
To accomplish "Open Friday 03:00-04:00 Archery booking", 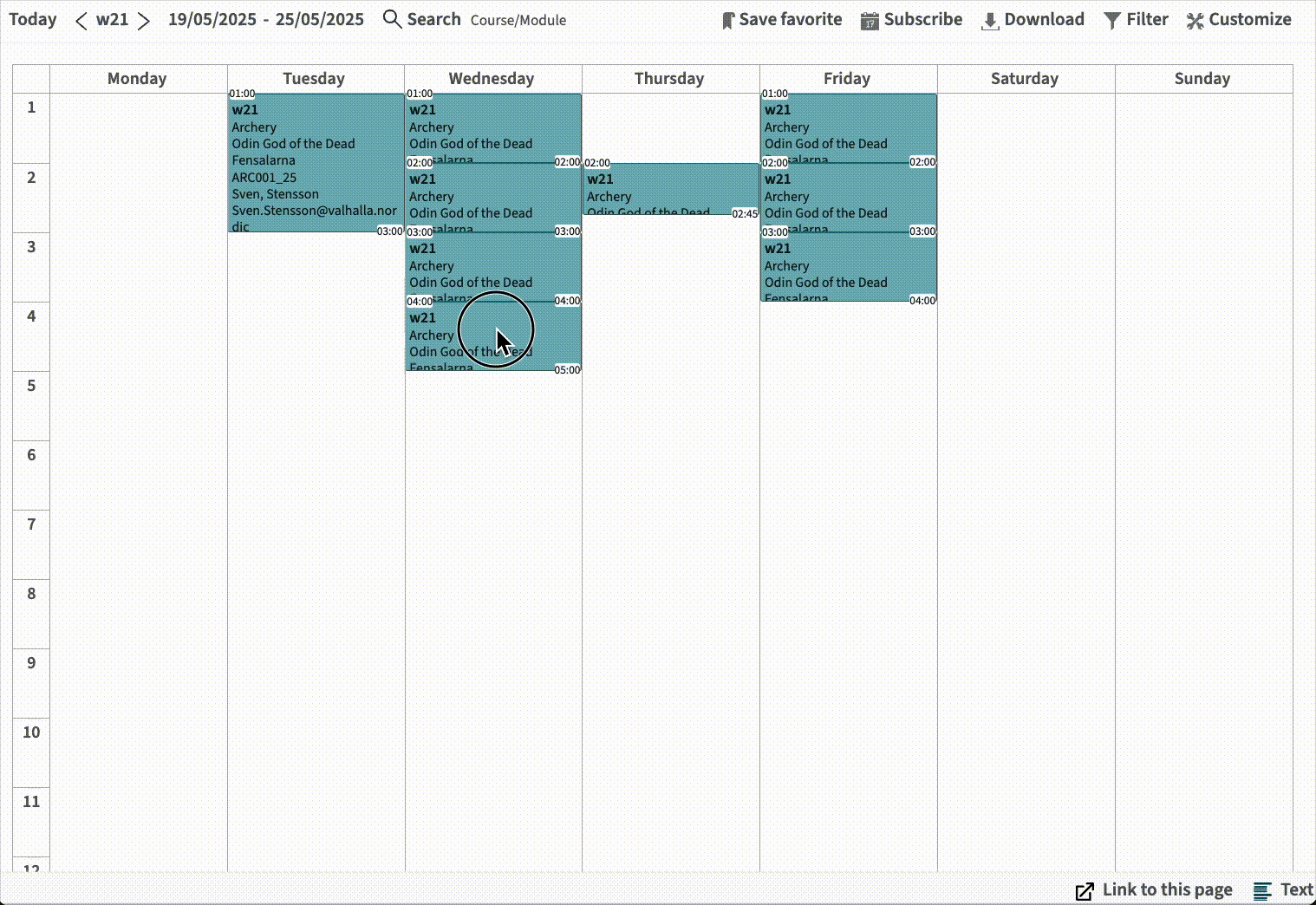I will coord(849,267).
